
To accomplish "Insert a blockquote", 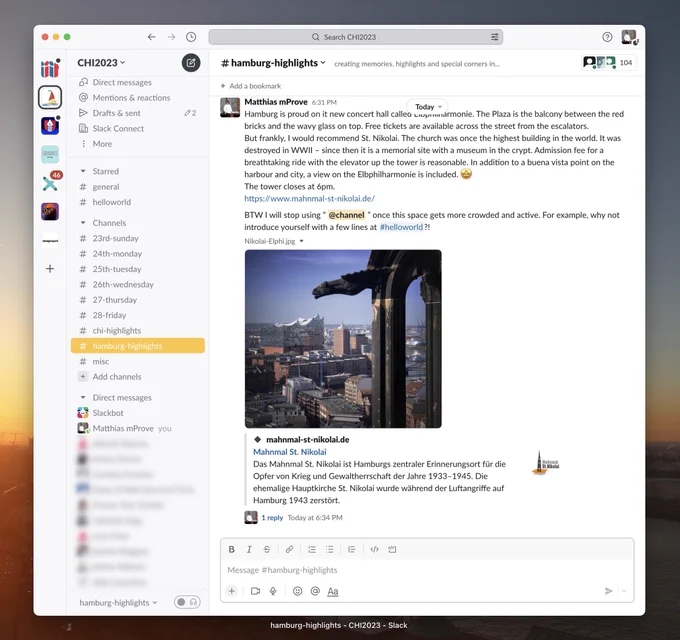I will coord(352,549).
